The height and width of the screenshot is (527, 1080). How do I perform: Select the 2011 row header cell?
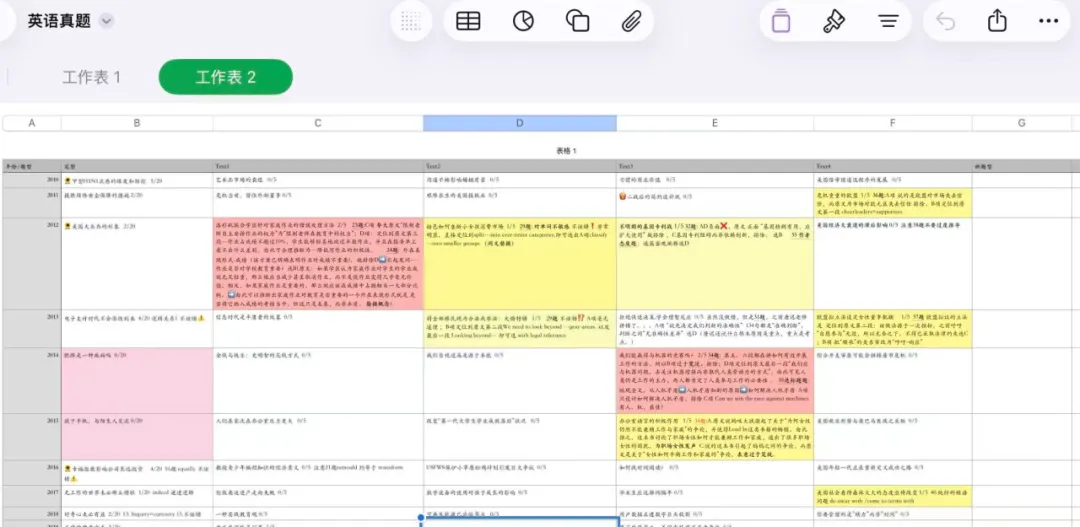32,203
